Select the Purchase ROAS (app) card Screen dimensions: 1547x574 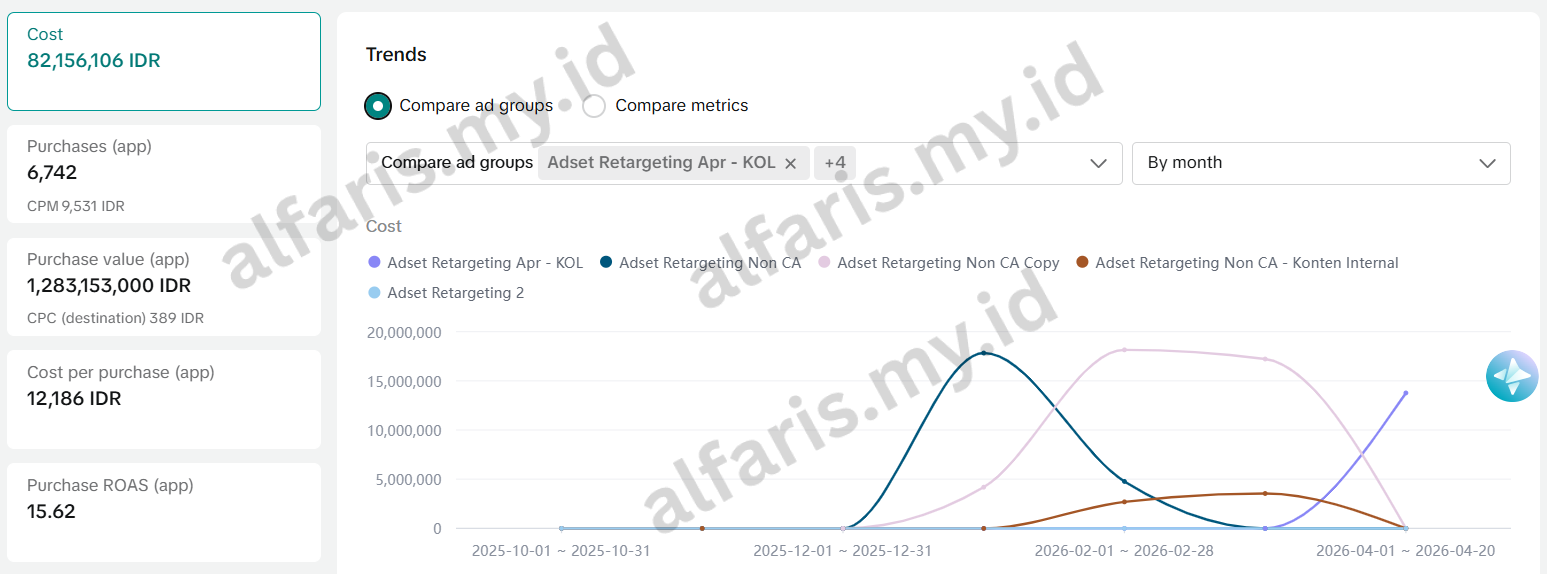(x=164, y=512)
